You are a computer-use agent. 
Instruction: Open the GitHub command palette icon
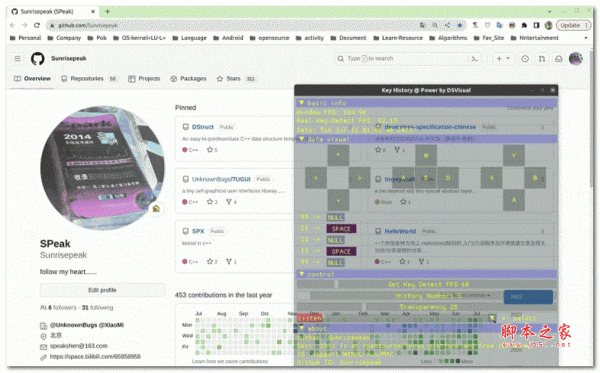[x=474, y=59]
